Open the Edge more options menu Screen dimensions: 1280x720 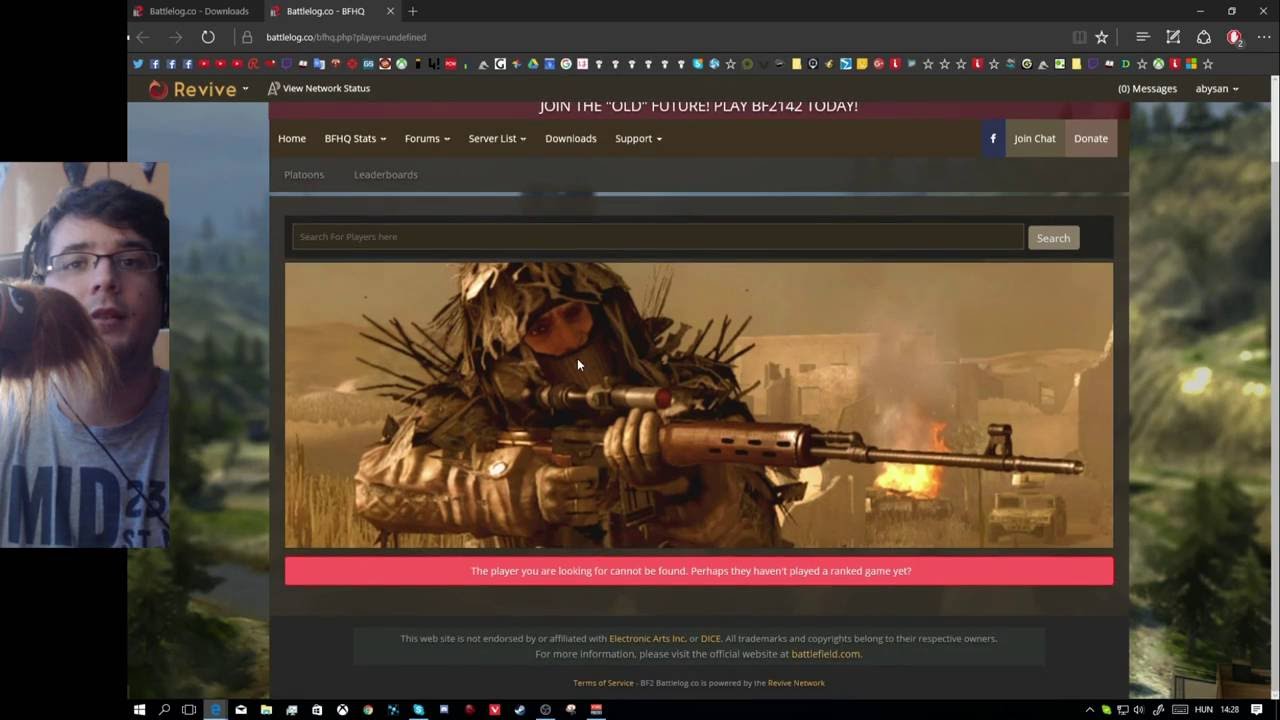tap(1264, 37)
